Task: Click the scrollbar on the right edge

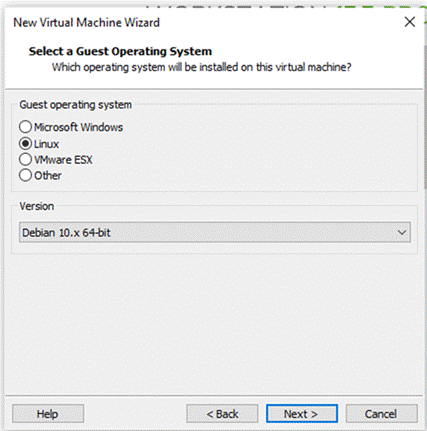Action: (425, 117)
